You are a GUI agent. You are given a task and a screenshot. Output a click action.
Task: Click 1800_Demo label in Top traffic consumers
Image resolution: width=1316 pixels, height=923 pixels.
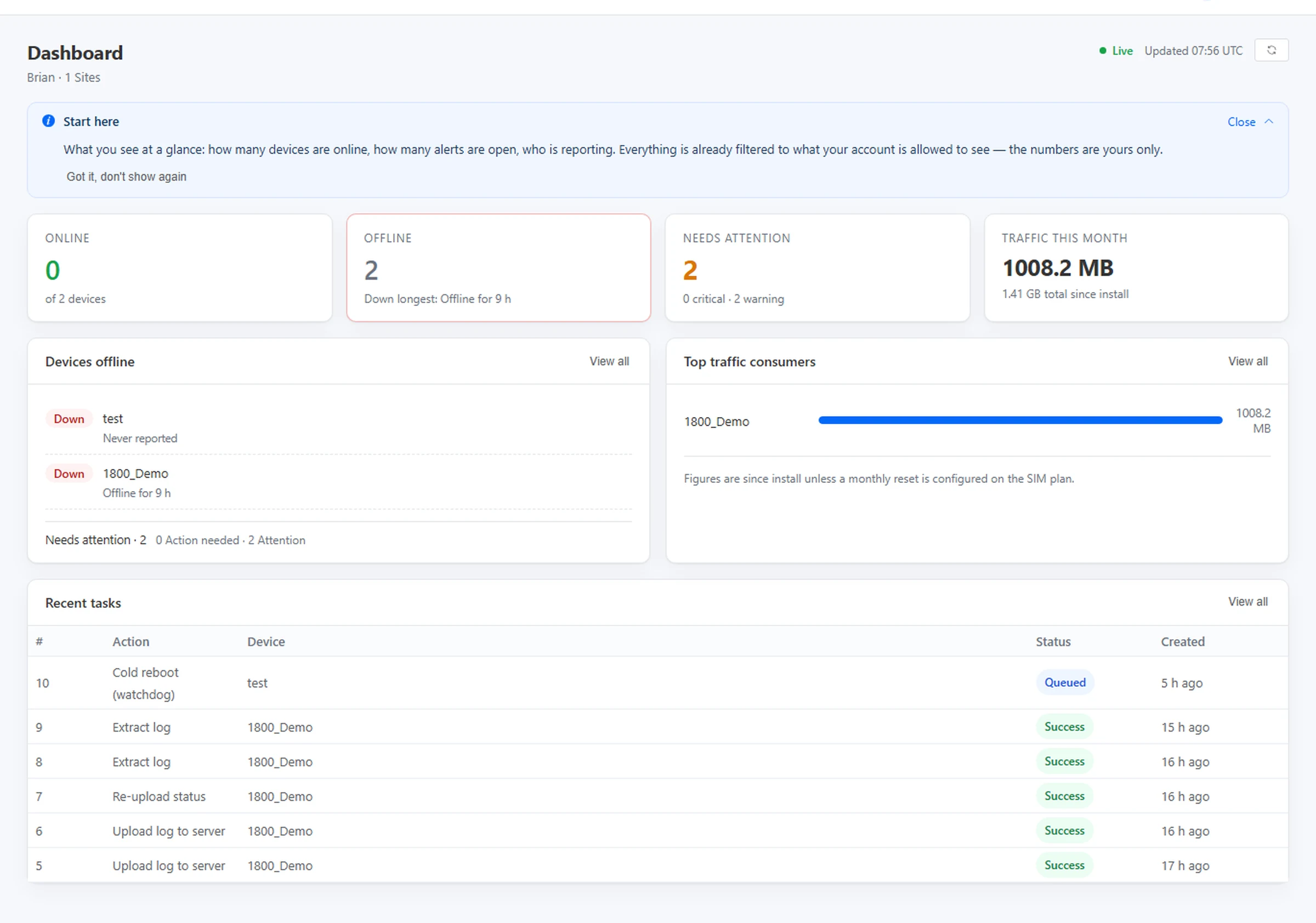click(717, 421)
